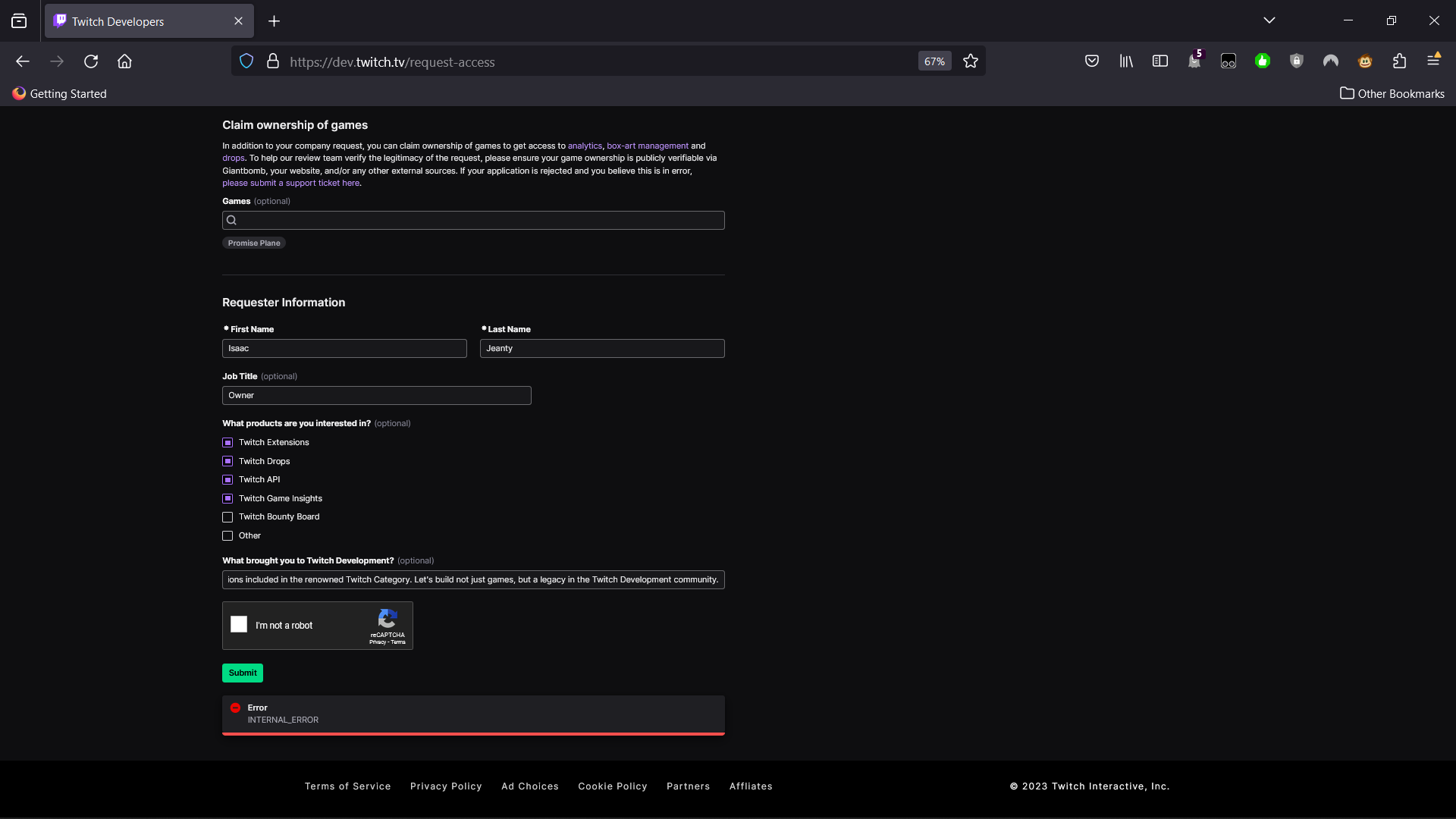This screenshot has height=819, width=1456.
Task: Open the Privacy Policy link
Action: (446, 786)
